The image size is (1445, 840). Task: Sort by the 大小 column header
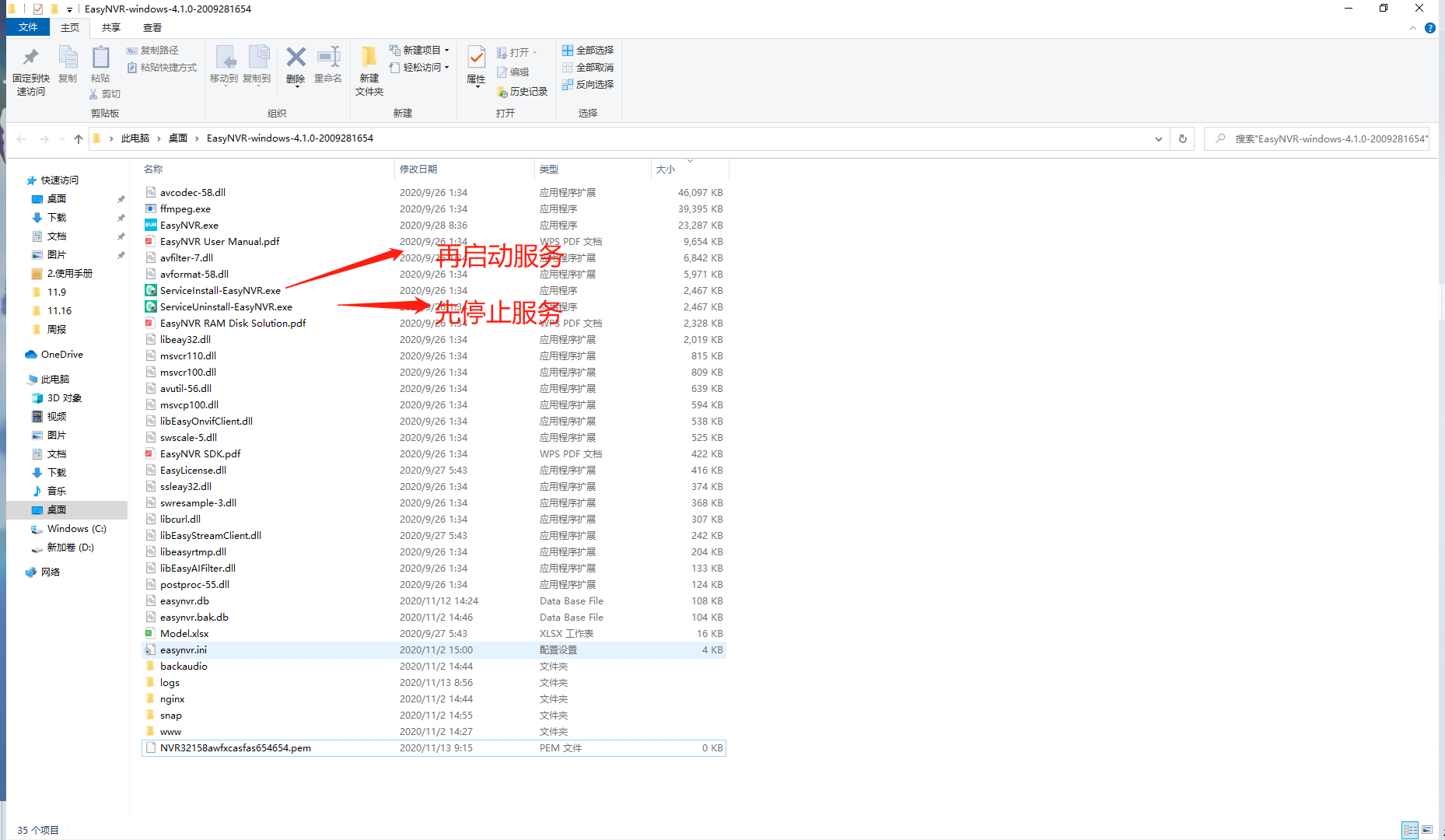[666, 170]
